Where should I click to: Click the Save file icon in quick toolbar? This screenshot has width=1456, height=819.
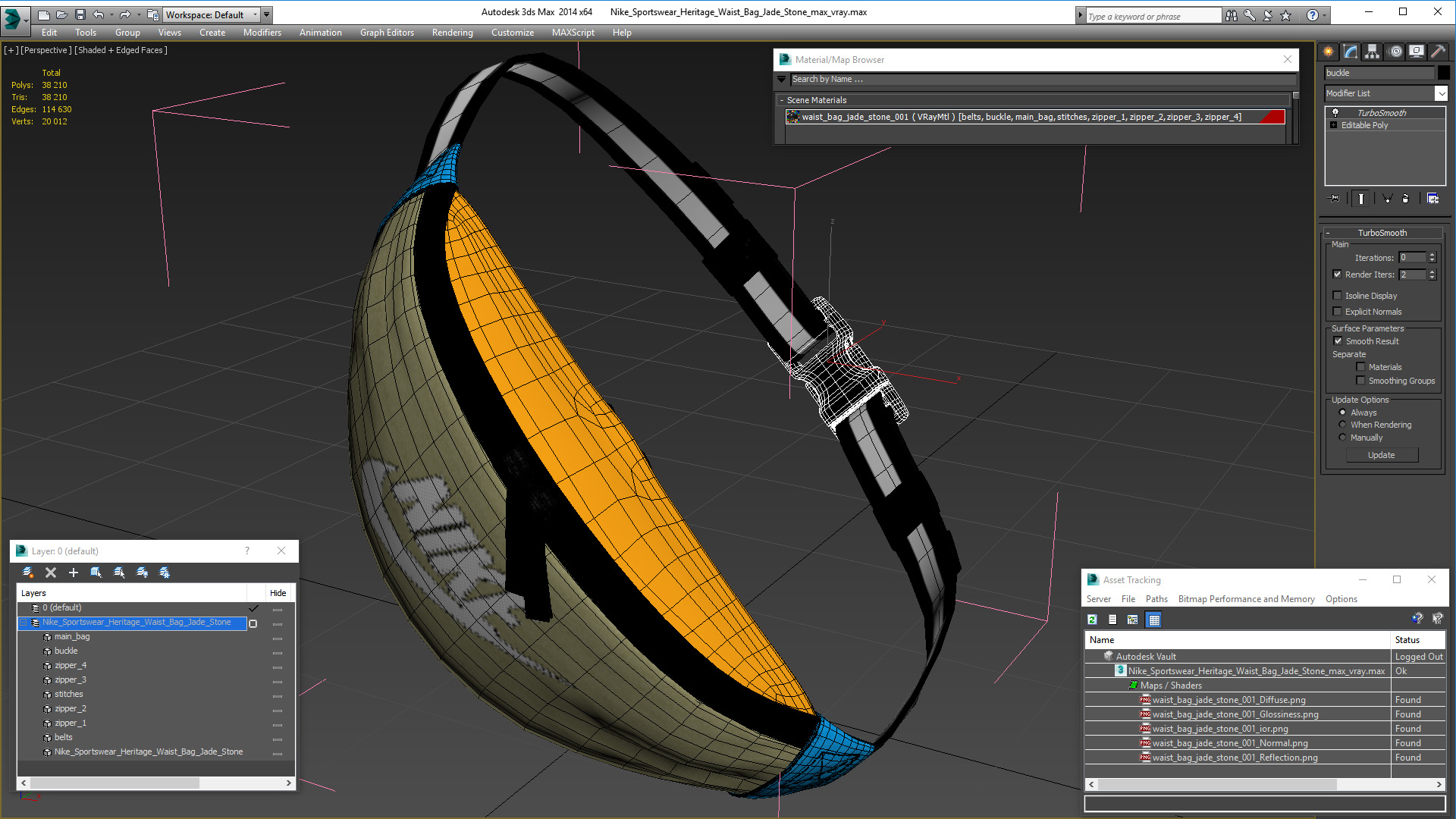click(x=80, y=14)
